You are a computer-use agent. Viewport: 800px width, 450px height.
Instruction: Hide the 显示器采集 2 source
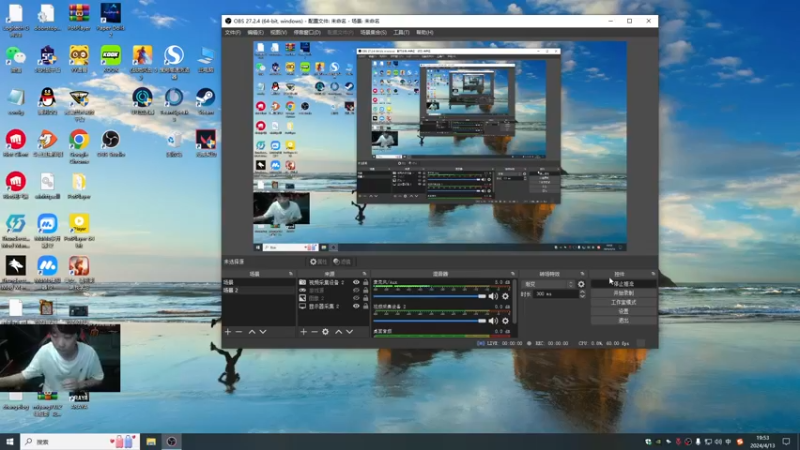point(356,306)
